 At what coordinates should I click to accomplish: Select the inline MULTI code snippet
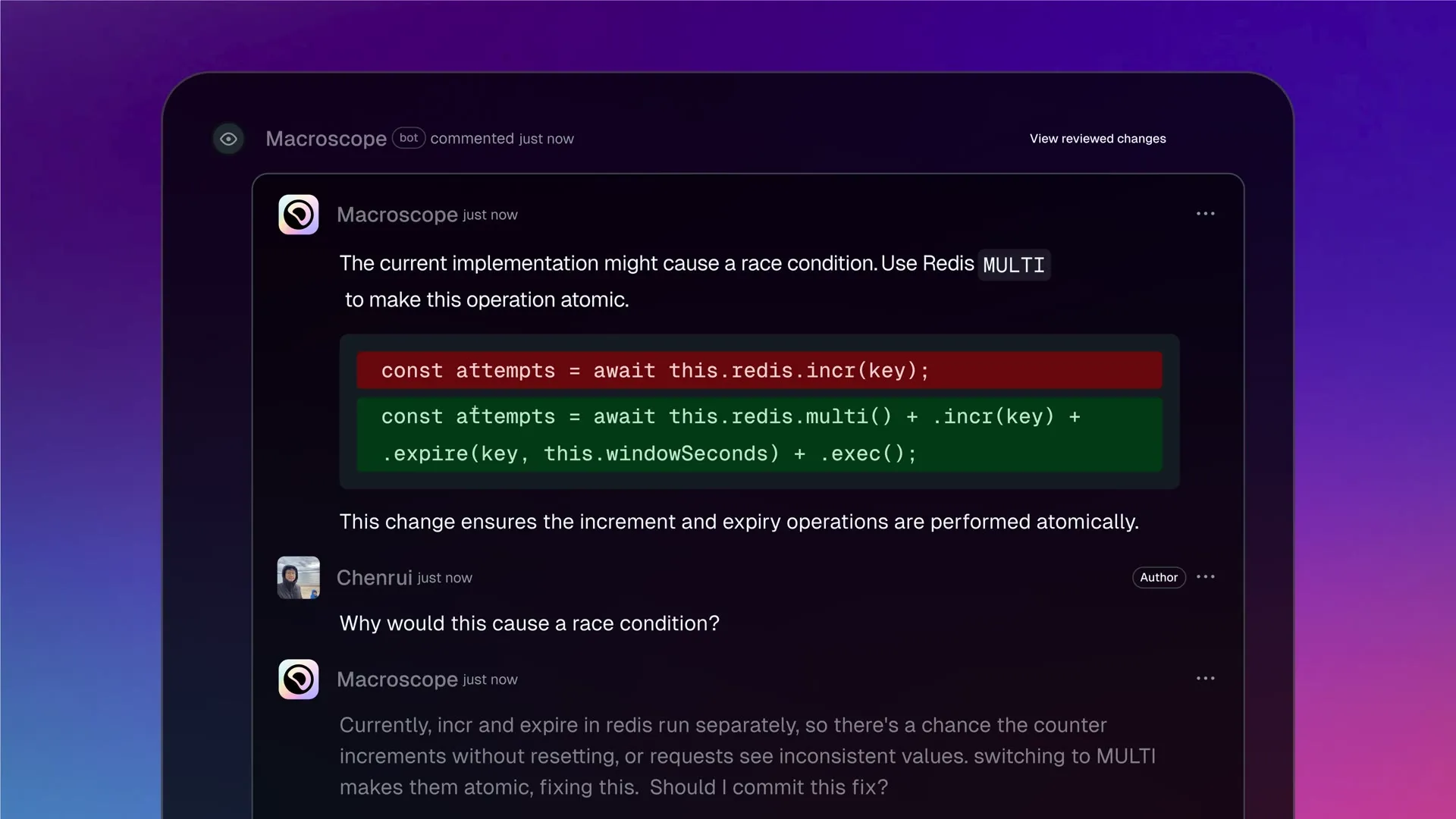coord(1014,265)
